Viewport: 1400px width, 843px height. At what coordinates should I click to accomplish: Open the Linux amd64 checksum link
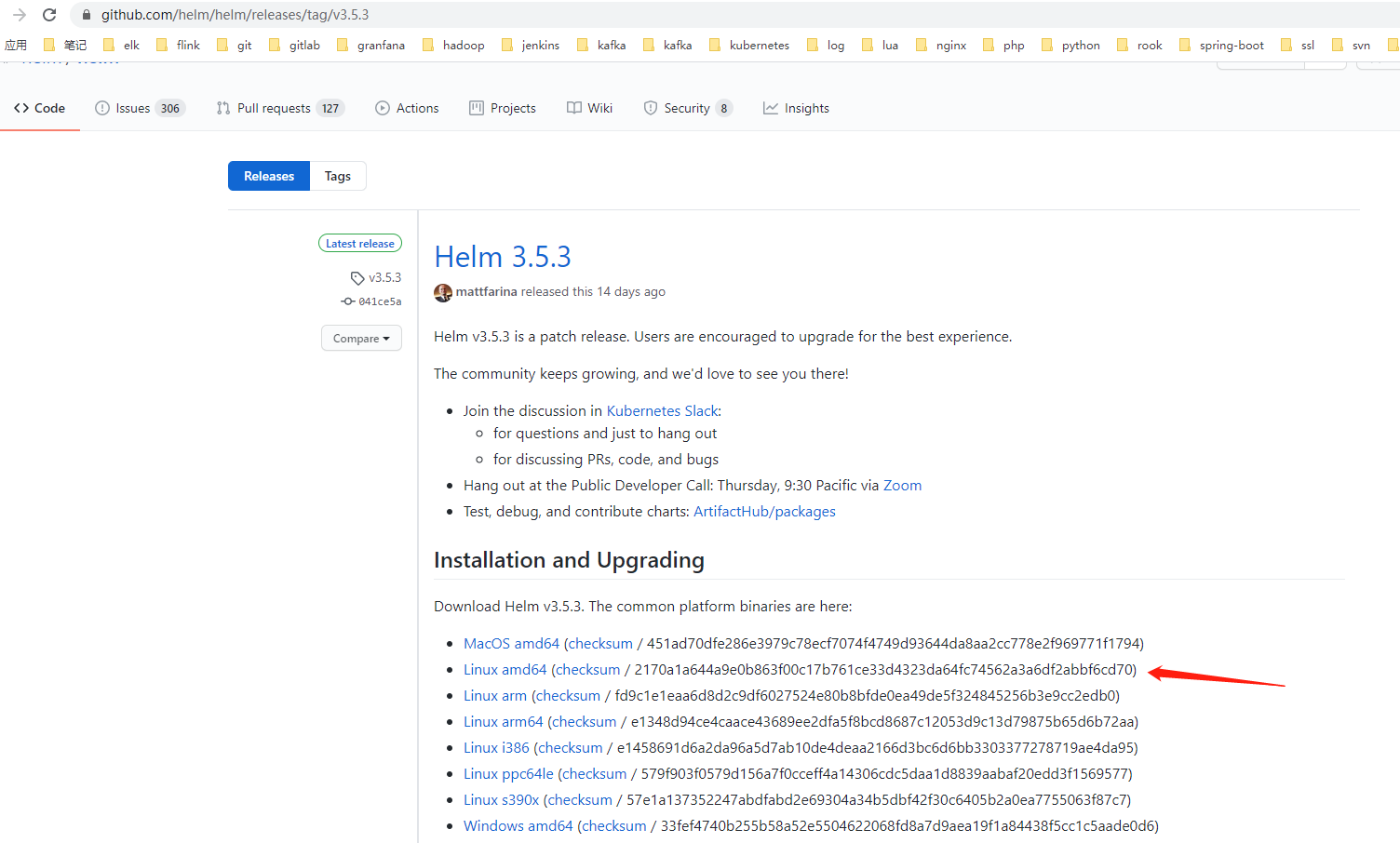(x=588, y=669)
